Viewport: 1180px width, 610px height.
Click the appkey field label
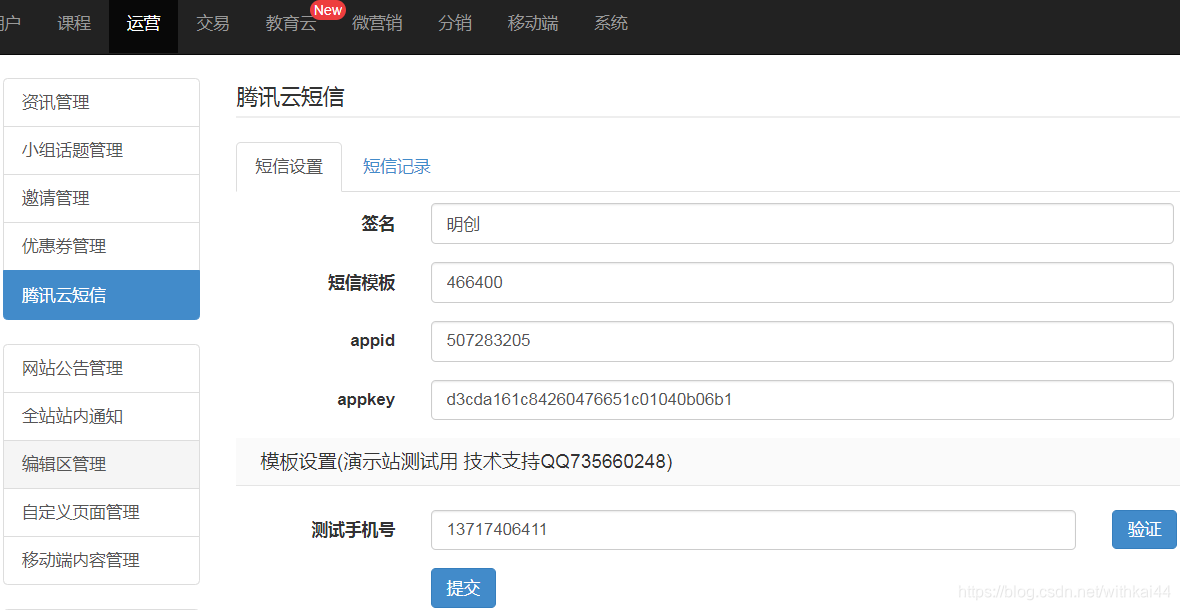click(x=366, y=399)
